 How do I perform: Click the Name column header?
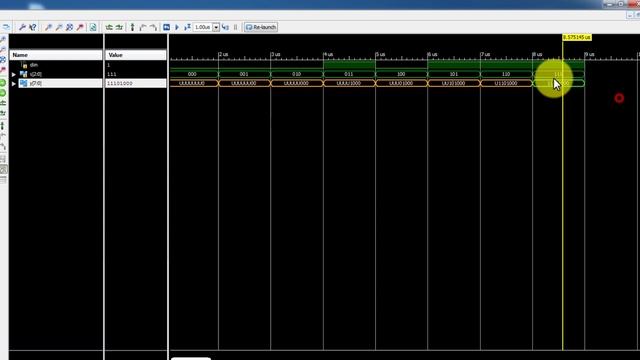coord(56,55)
